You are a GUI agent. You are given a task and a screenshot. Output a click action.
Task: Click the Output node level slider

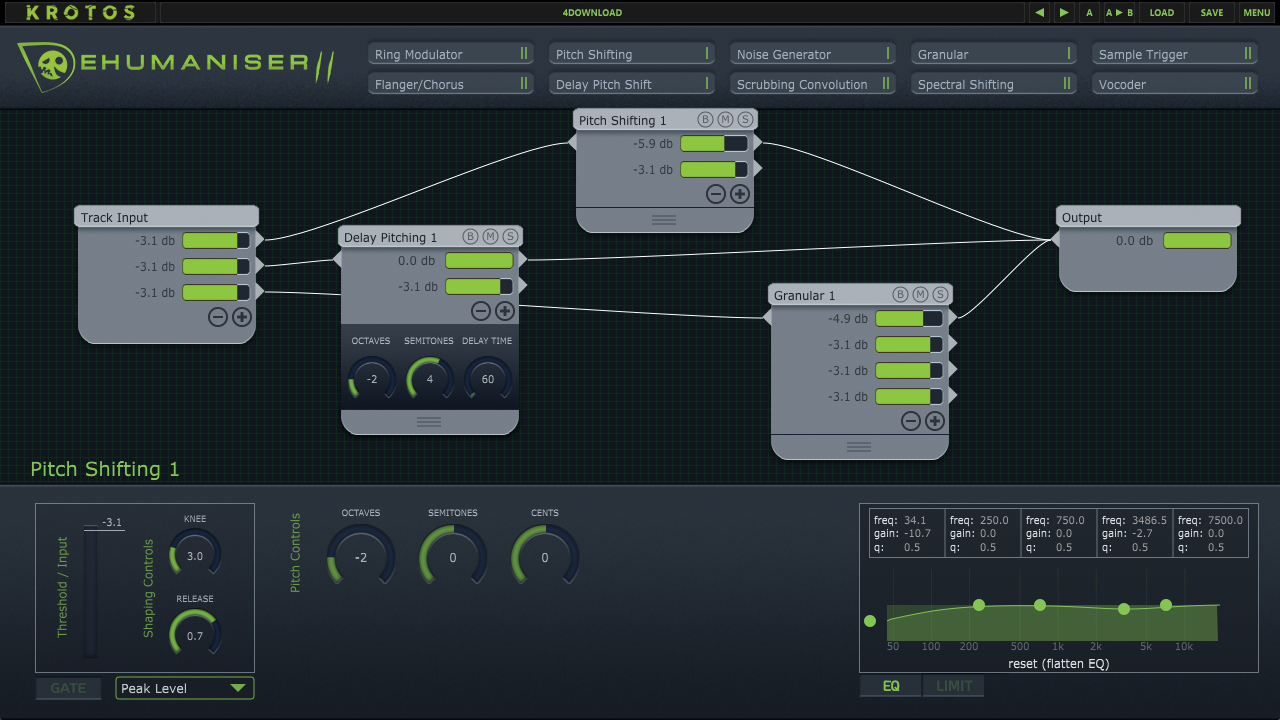tap(1197, 241)
